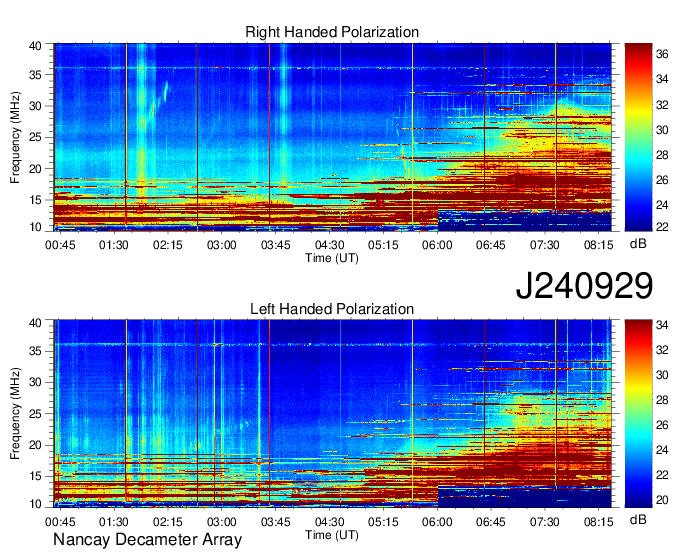Click the "36" value on Right Handed color bar
680x552 pixels.
point(662,54)
